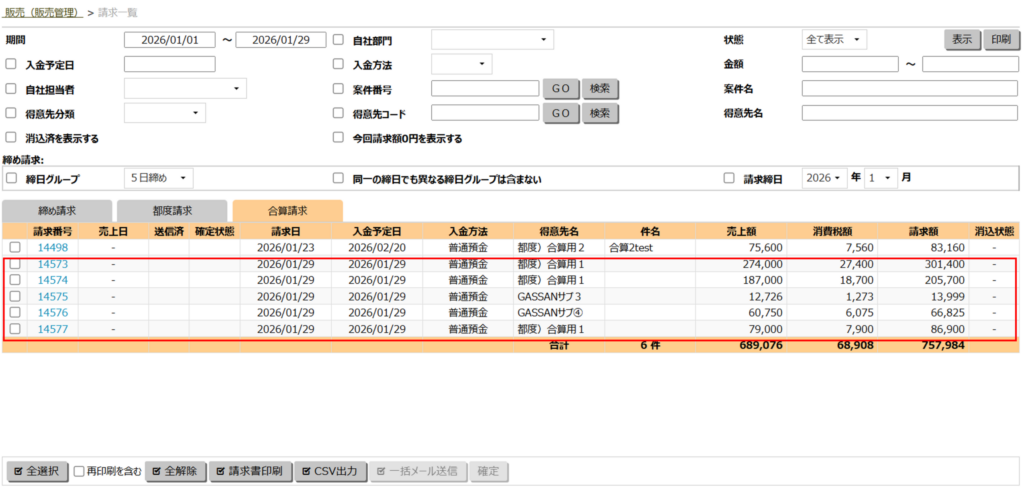Switch to the 都度請求 tab
The image size is (1024, 496).
click(171, 211)
